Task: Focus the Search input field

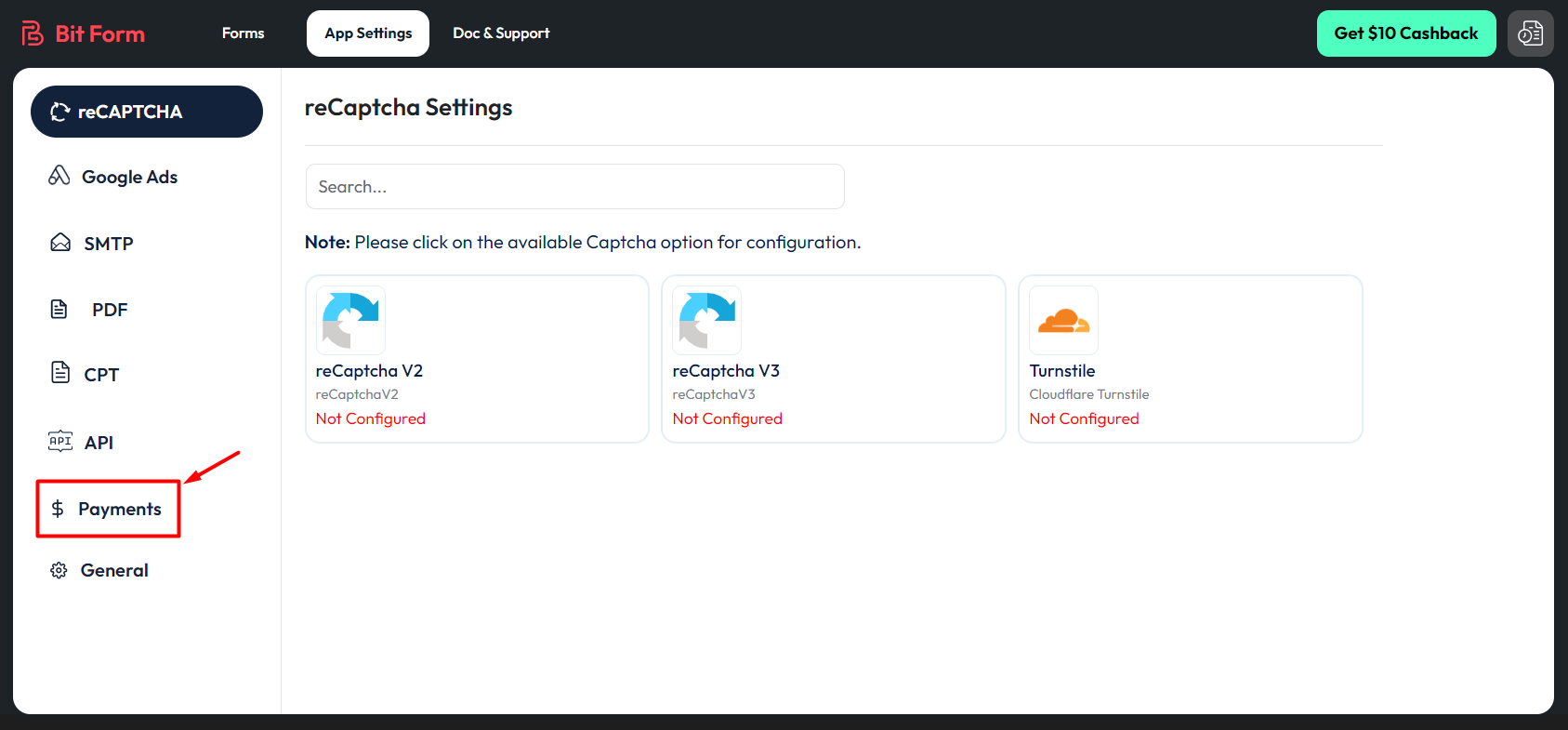Action: coord(574,187)
